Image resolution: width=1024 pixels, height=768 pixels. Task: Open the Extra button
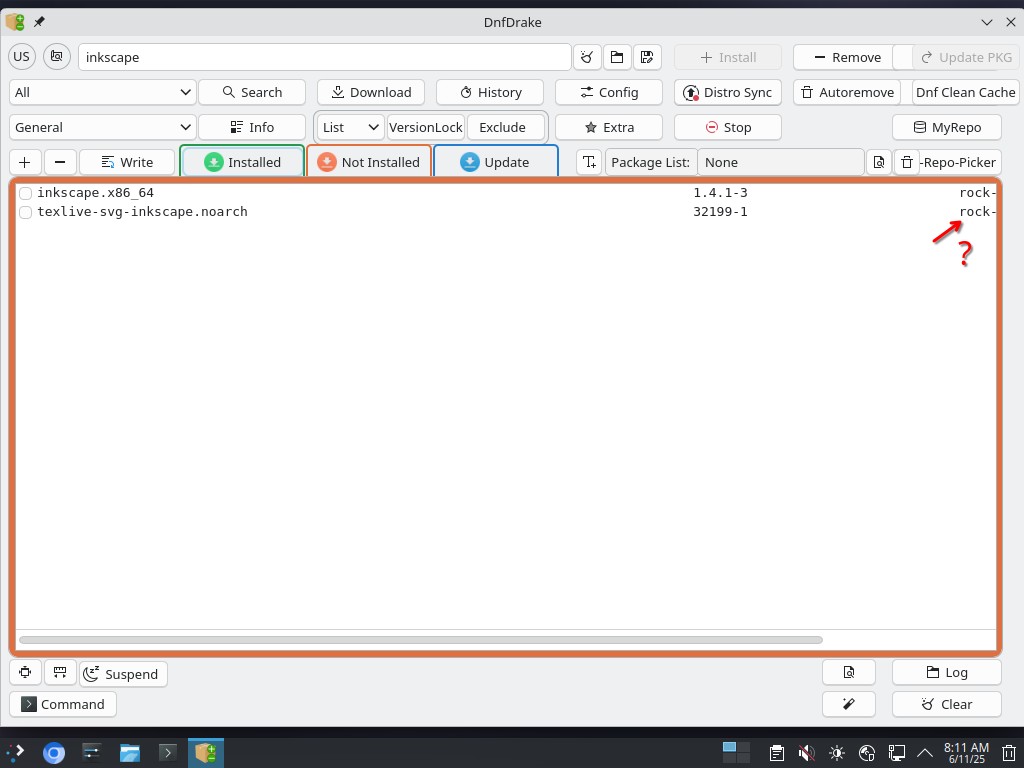pyautogui.click(x=609, y=127)
